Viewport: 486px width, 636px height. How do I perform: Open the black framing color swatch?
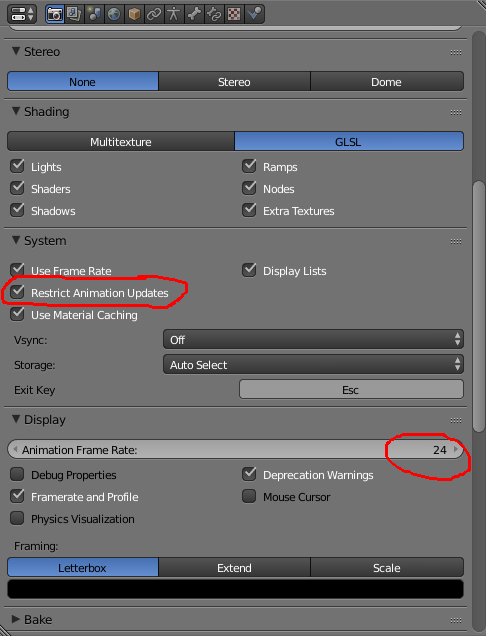[235, 589]
